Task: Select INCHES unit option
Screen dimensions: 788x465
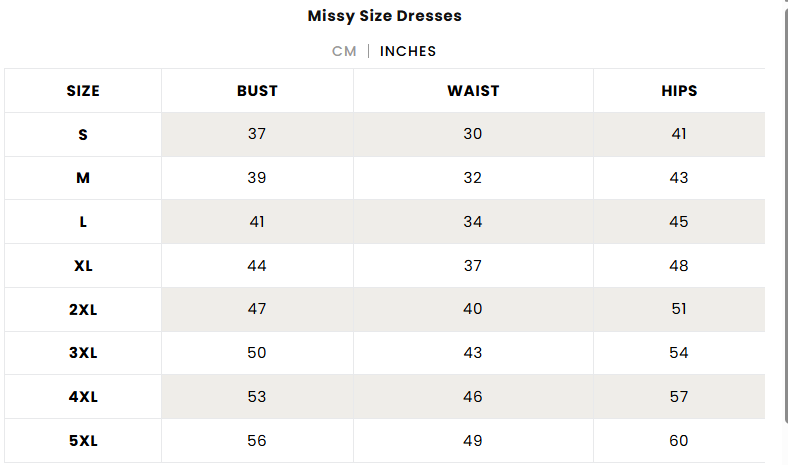Action: pos(408,51)
